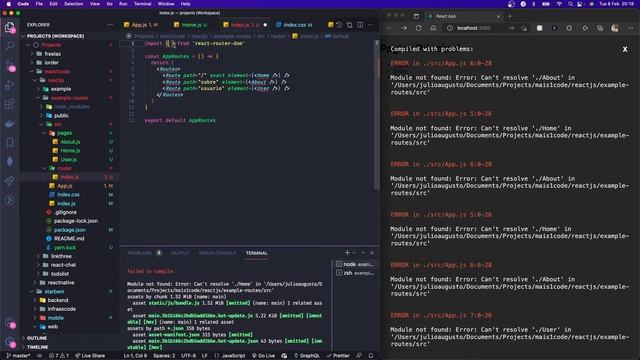This screenshot has width=640, height=360.
Task: Click the editor vertical scrollbar
Action: click(377, 114)
